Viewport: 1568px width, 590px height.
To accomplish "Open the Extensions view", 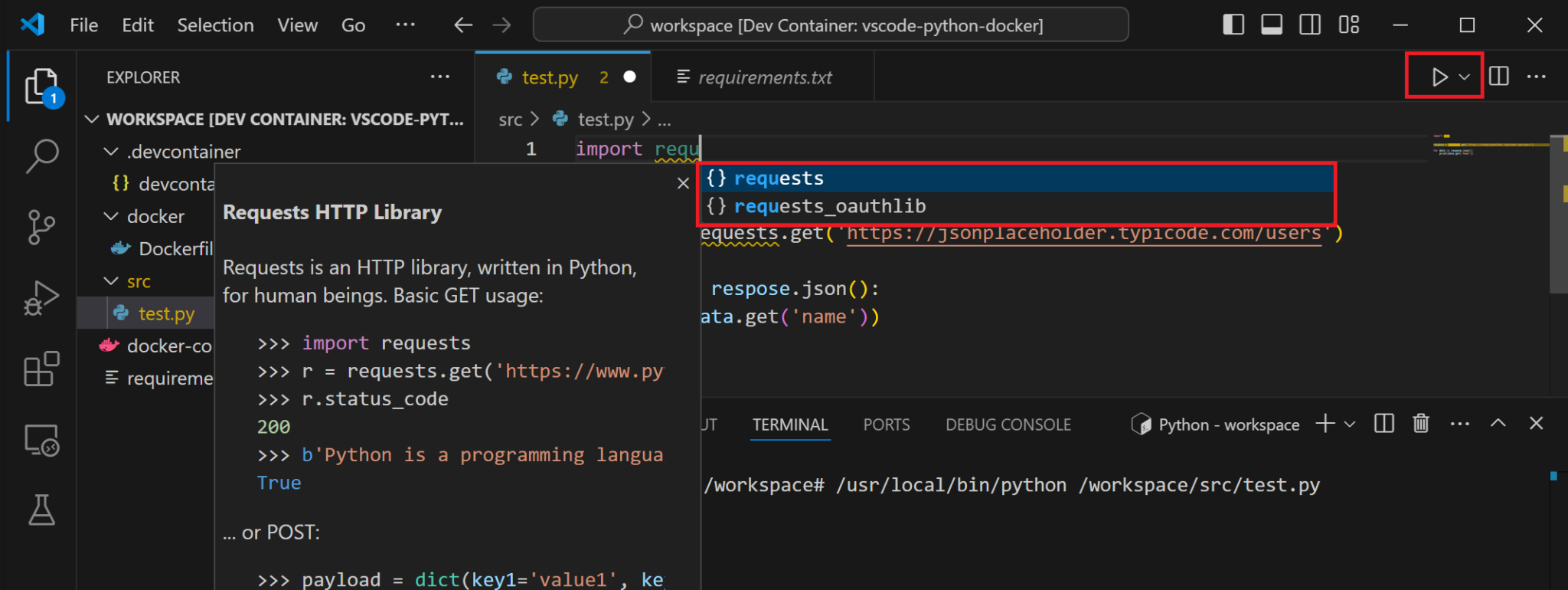I will [41, 369].
